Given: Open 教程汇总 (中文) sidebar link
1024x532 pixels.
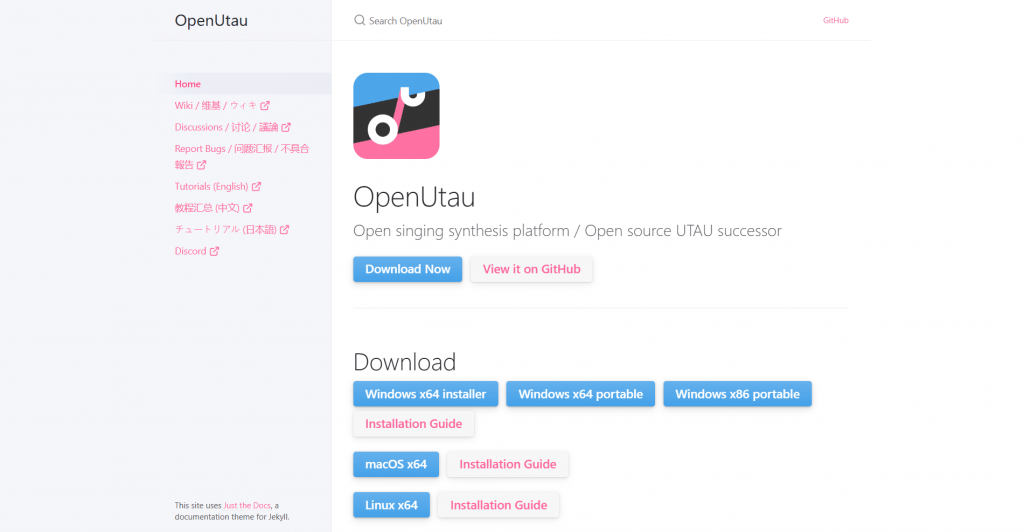Looking at the screenshot, I should point(213,208).
